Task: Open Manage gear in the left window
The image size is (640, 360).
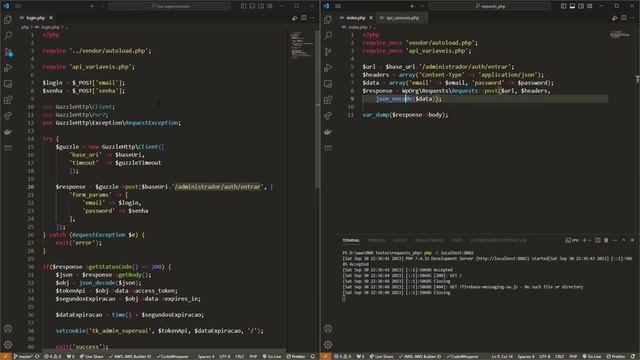Action: pos(8,344)
